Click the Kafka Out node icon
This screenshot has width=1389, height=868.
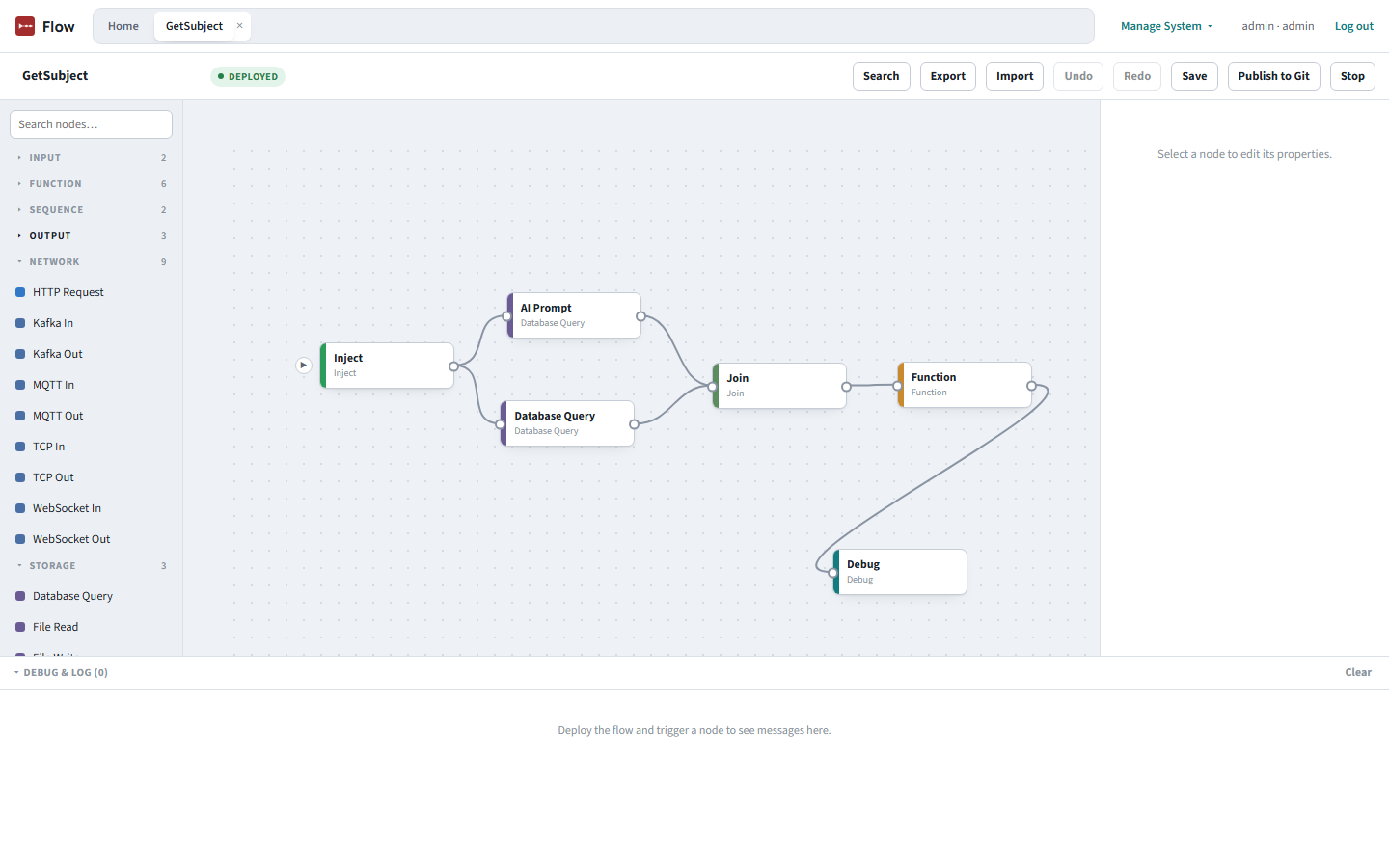coord(20,354)
